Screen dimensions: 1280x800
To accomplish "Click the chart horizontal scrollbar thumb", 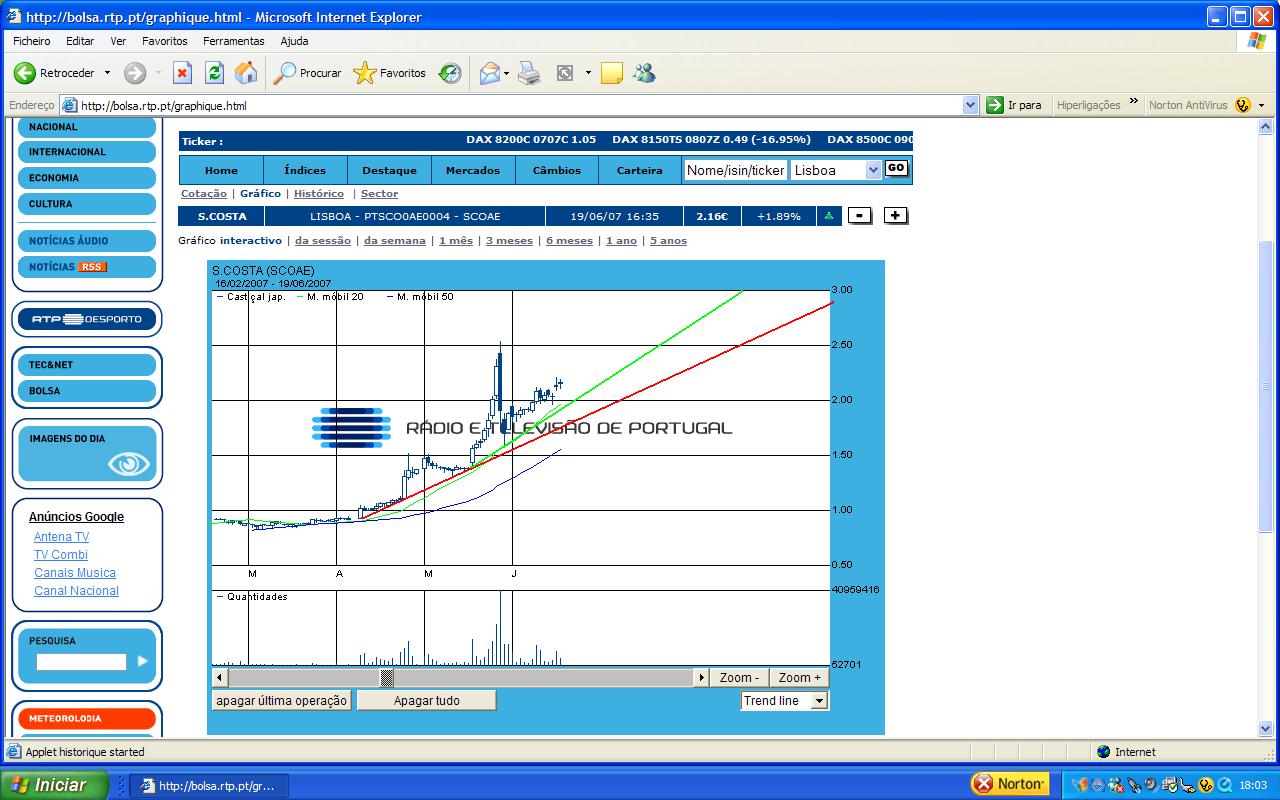I will (386, 678).
